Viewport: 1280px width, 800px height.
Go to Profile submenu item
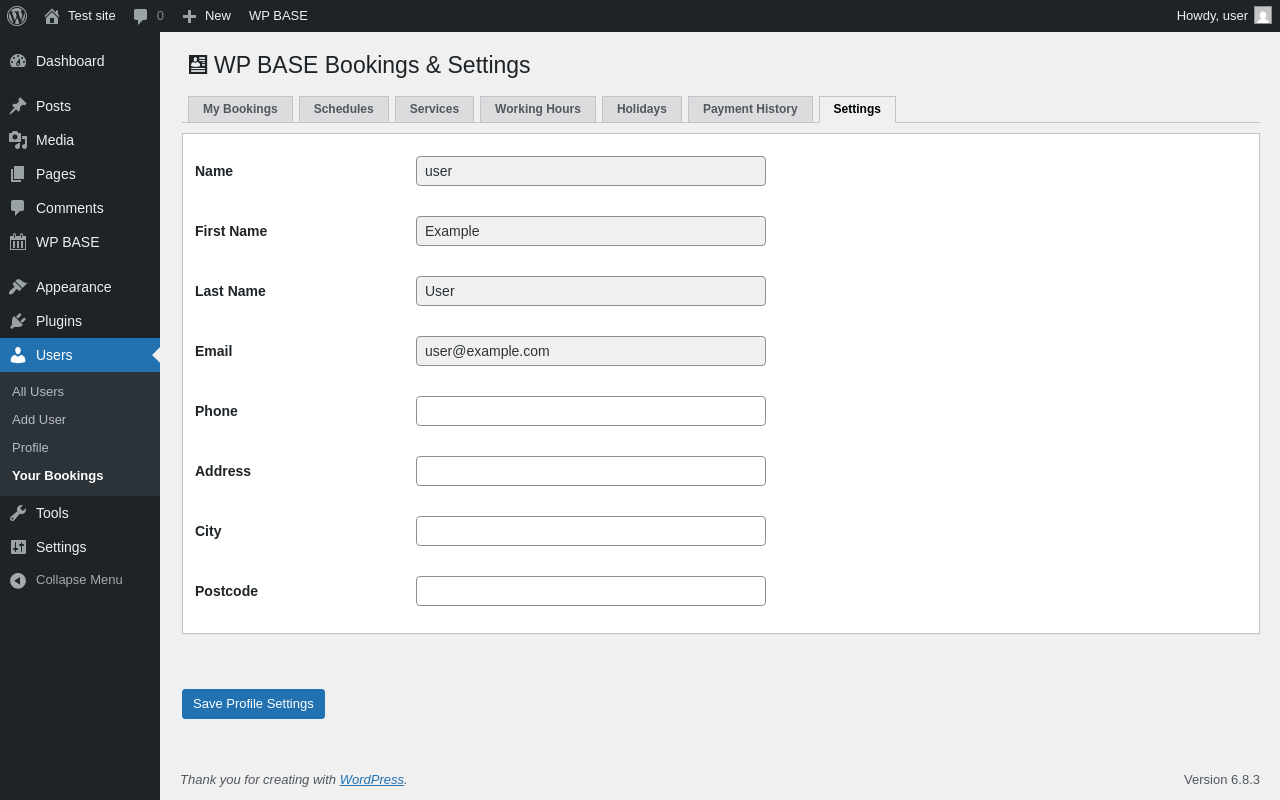point(30,448)
